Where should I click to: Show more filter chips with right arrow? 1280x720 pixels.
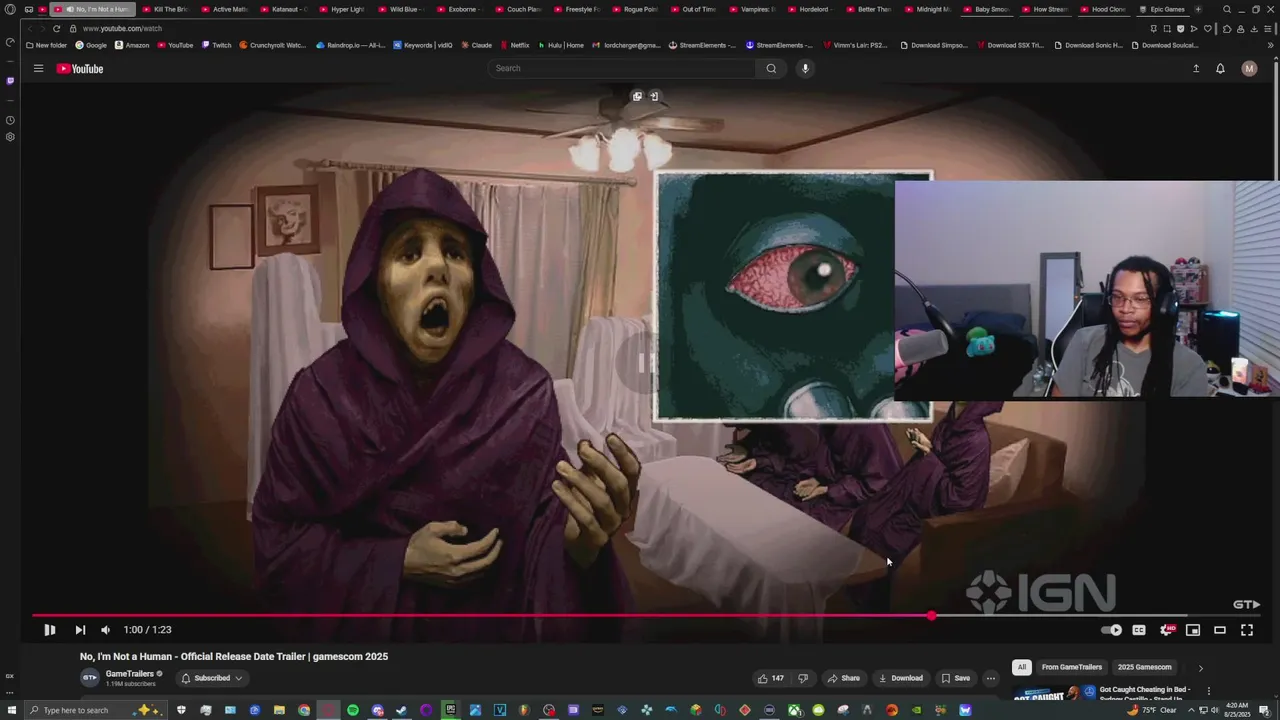point(1200,668)
